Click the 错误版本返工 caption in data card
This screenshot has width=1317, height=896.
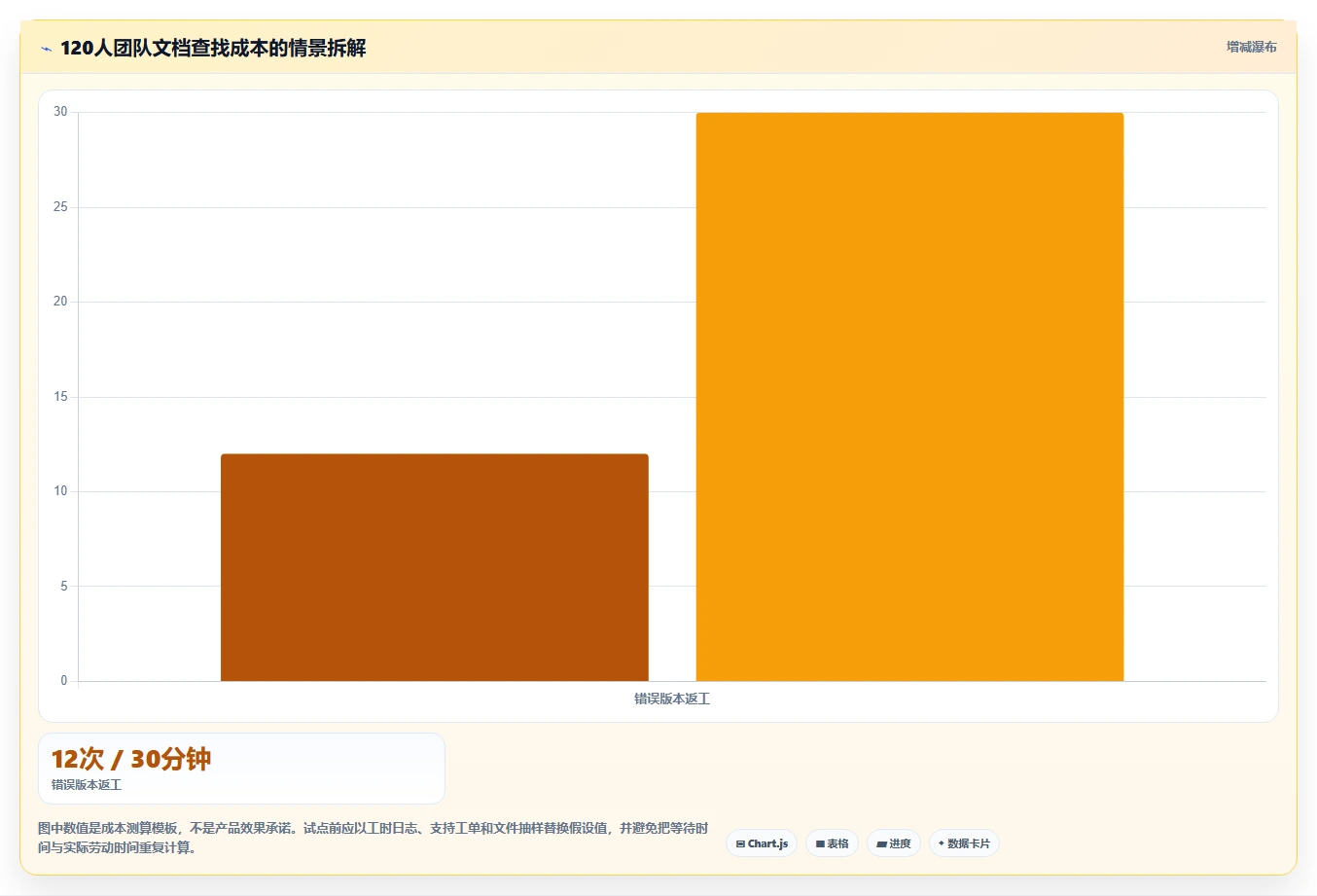87,784
